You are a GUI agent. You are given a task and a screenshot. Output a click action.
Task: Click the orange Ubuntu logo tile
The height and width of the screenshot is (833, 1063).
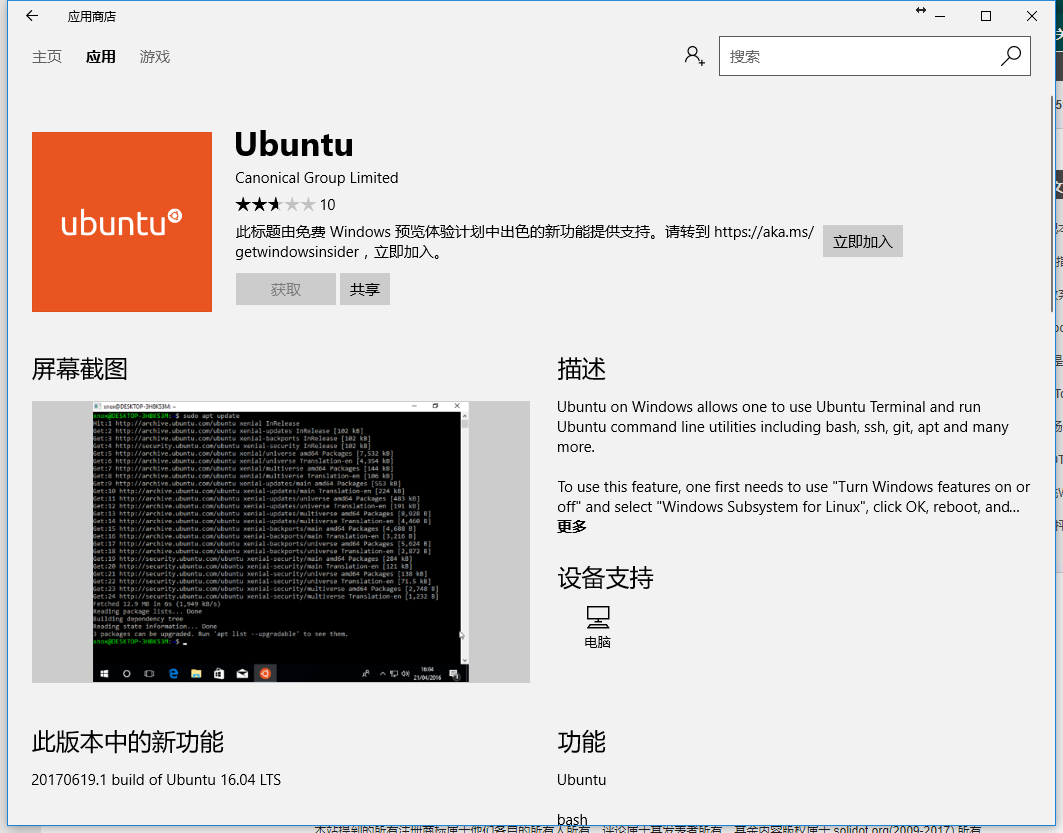click(x=122, y=222)
